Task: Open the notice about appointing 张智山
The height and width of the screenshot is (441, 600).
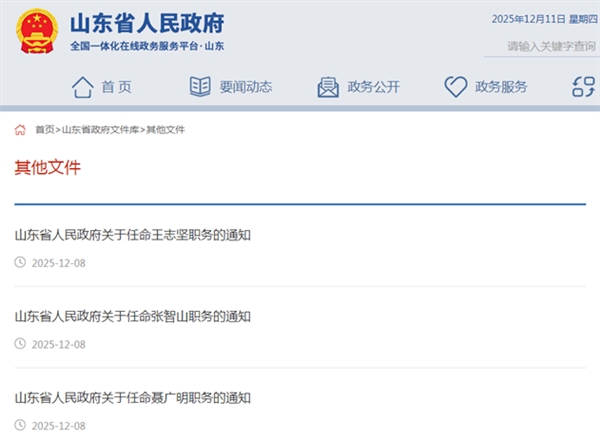Action: [132, 317]
